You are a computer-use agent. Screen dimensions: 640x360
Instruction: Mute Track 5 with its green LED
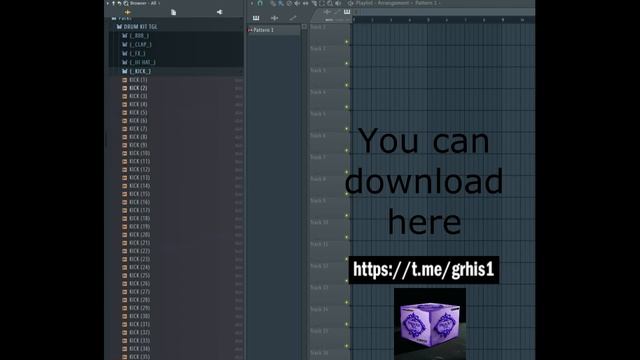[x=347, y=129]
